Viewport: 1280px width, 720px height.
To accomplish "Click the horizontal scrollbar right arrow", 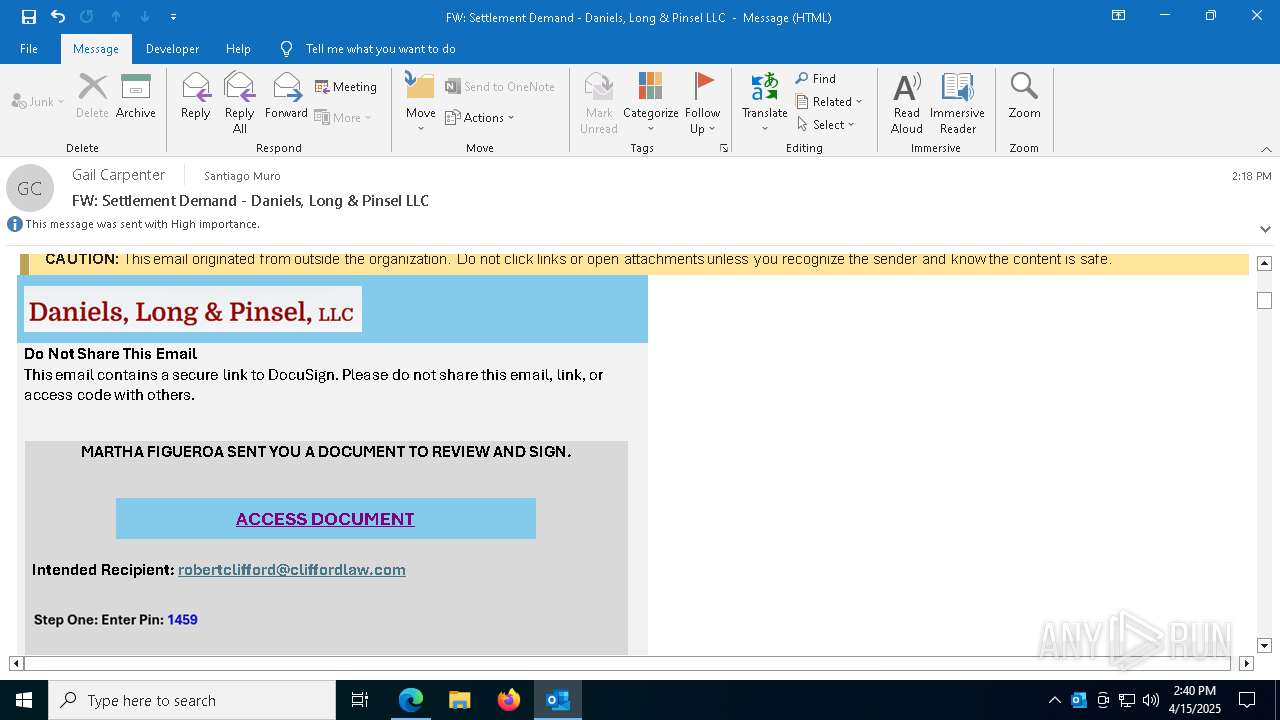I will click(x=1246, y=663).
